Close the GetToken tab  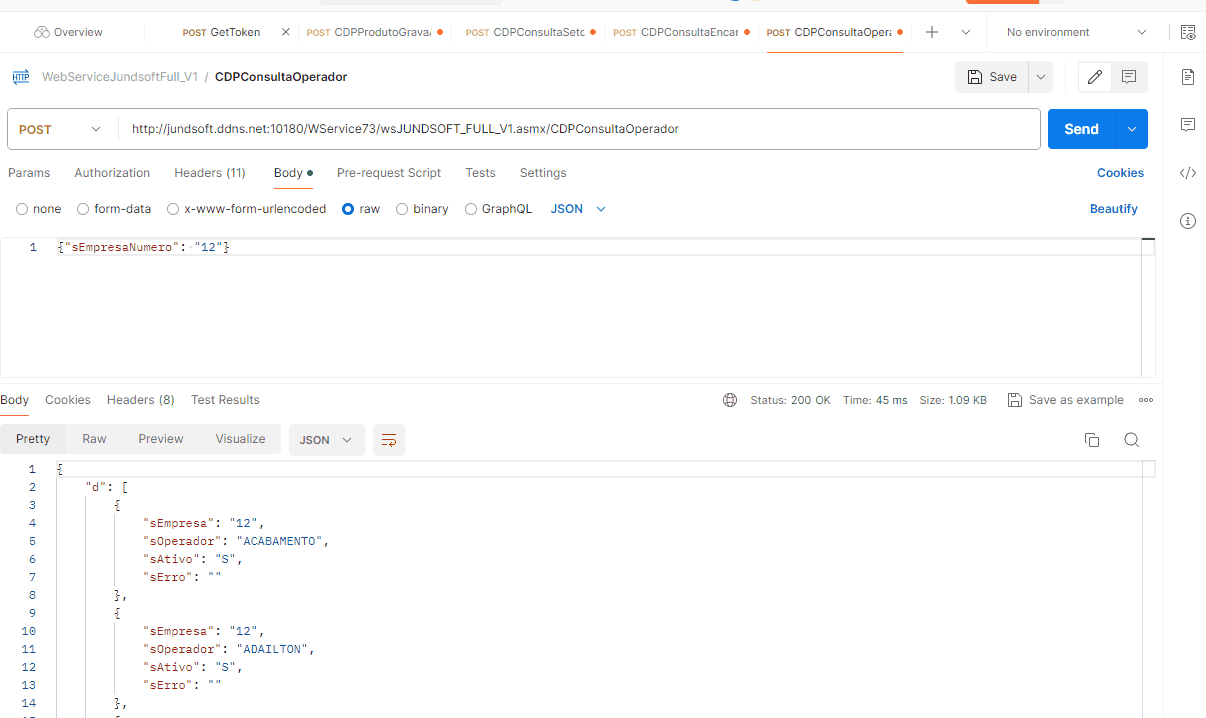click(286, 32)
